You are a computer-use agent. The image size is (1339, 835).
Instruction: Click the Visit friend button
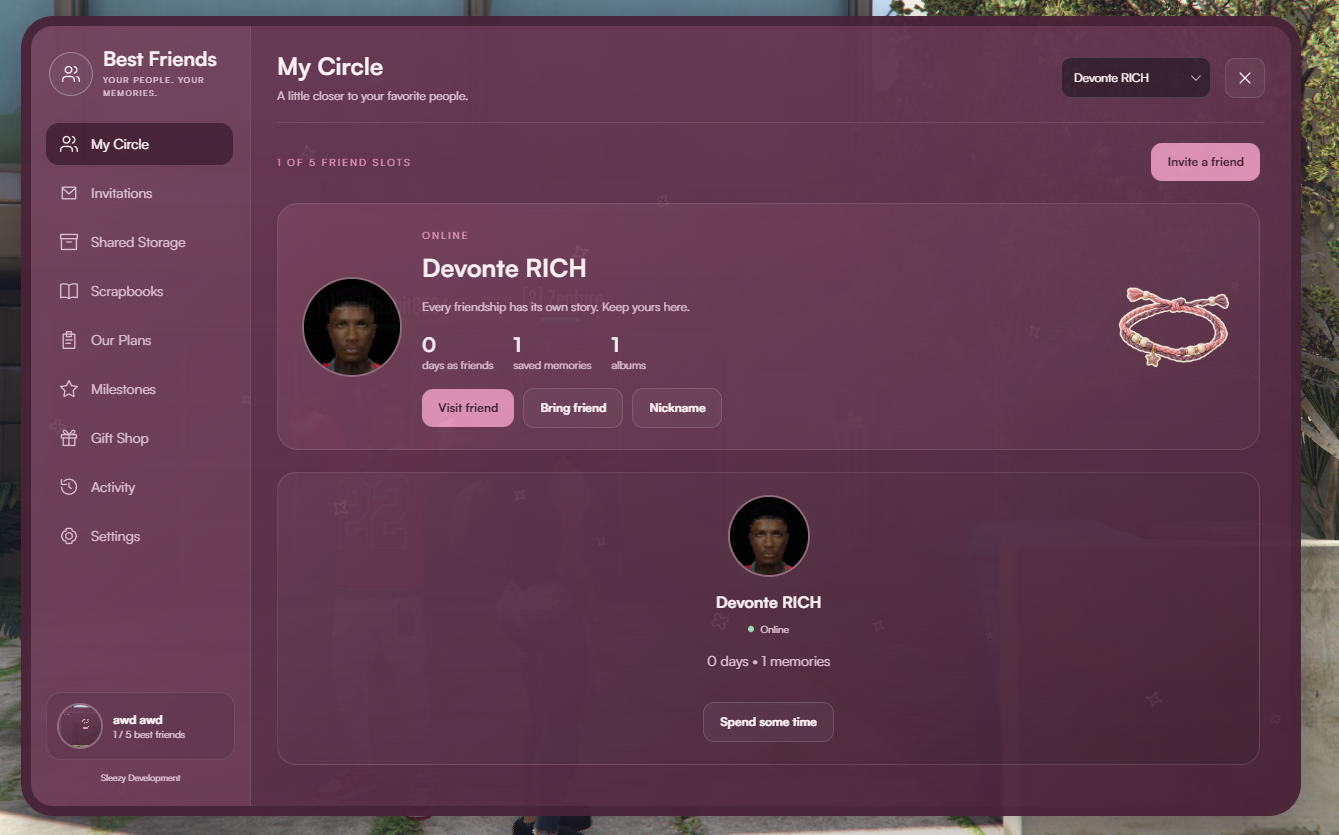click(x=468, y=408)
